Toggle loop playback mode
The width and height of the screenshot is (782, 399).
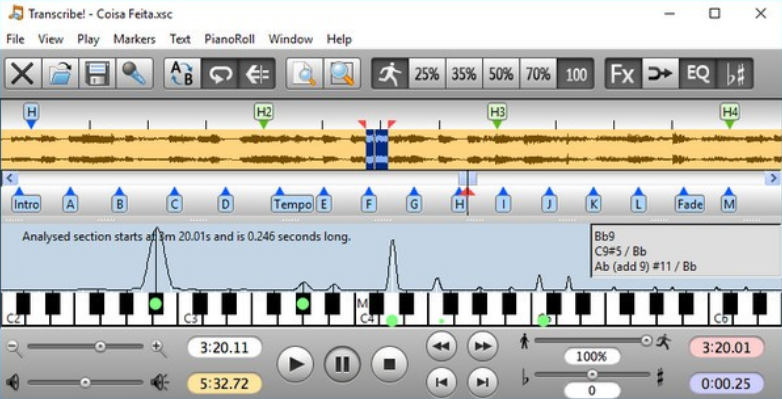[x=219, y=74]
